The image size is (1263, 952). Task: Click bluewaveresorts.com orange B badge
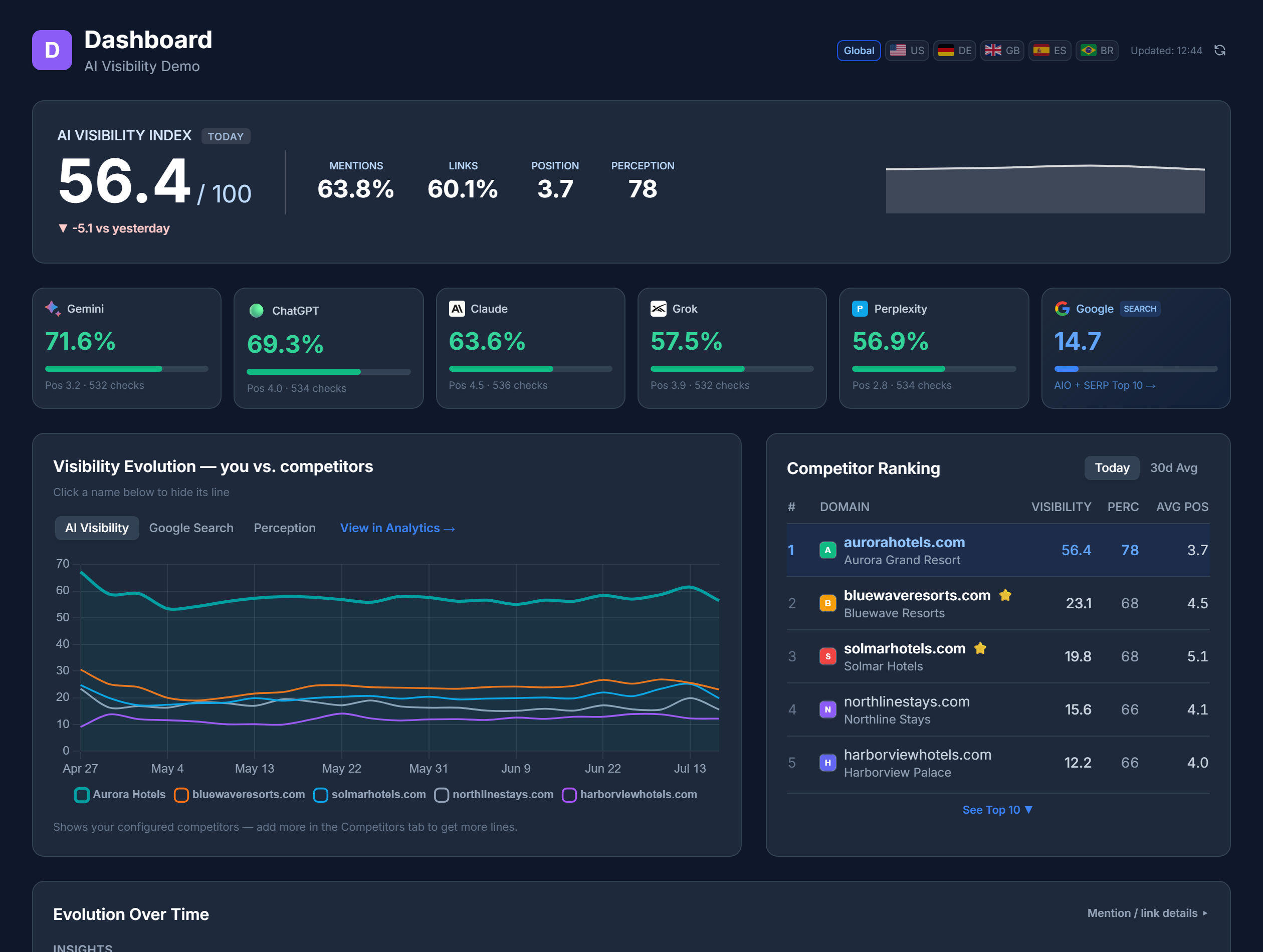coord(827,603)
